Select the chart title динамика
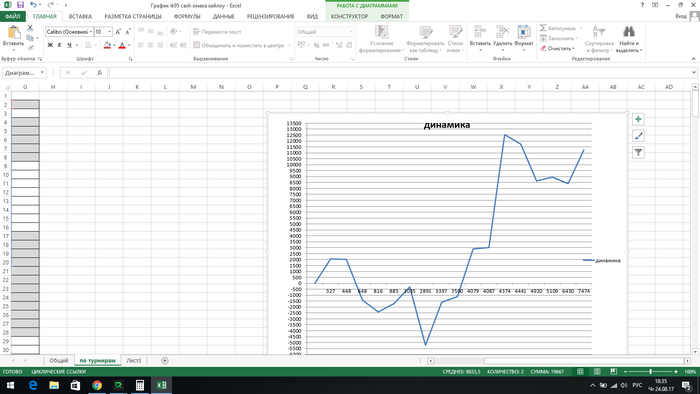 (446, 125)
